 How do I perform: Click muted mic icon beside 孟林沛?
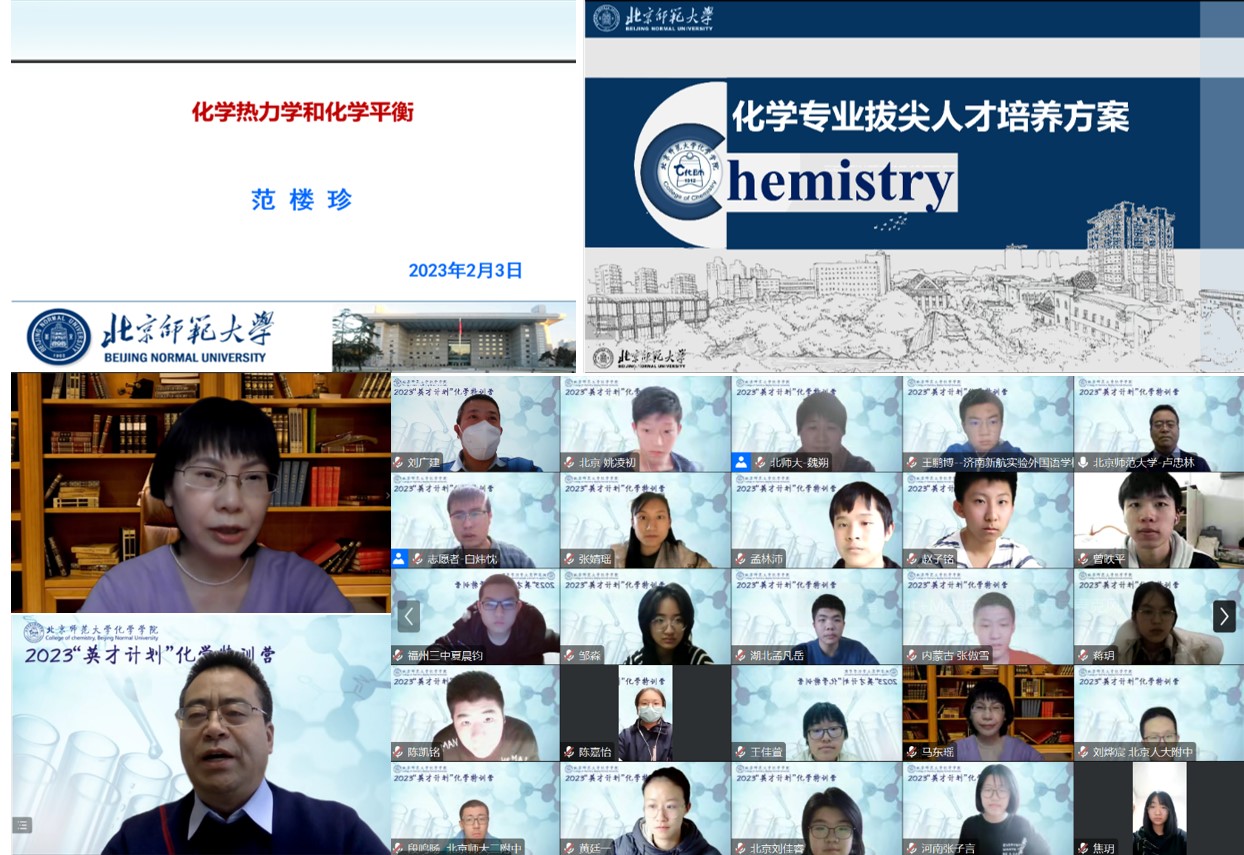tap(741, 559)
